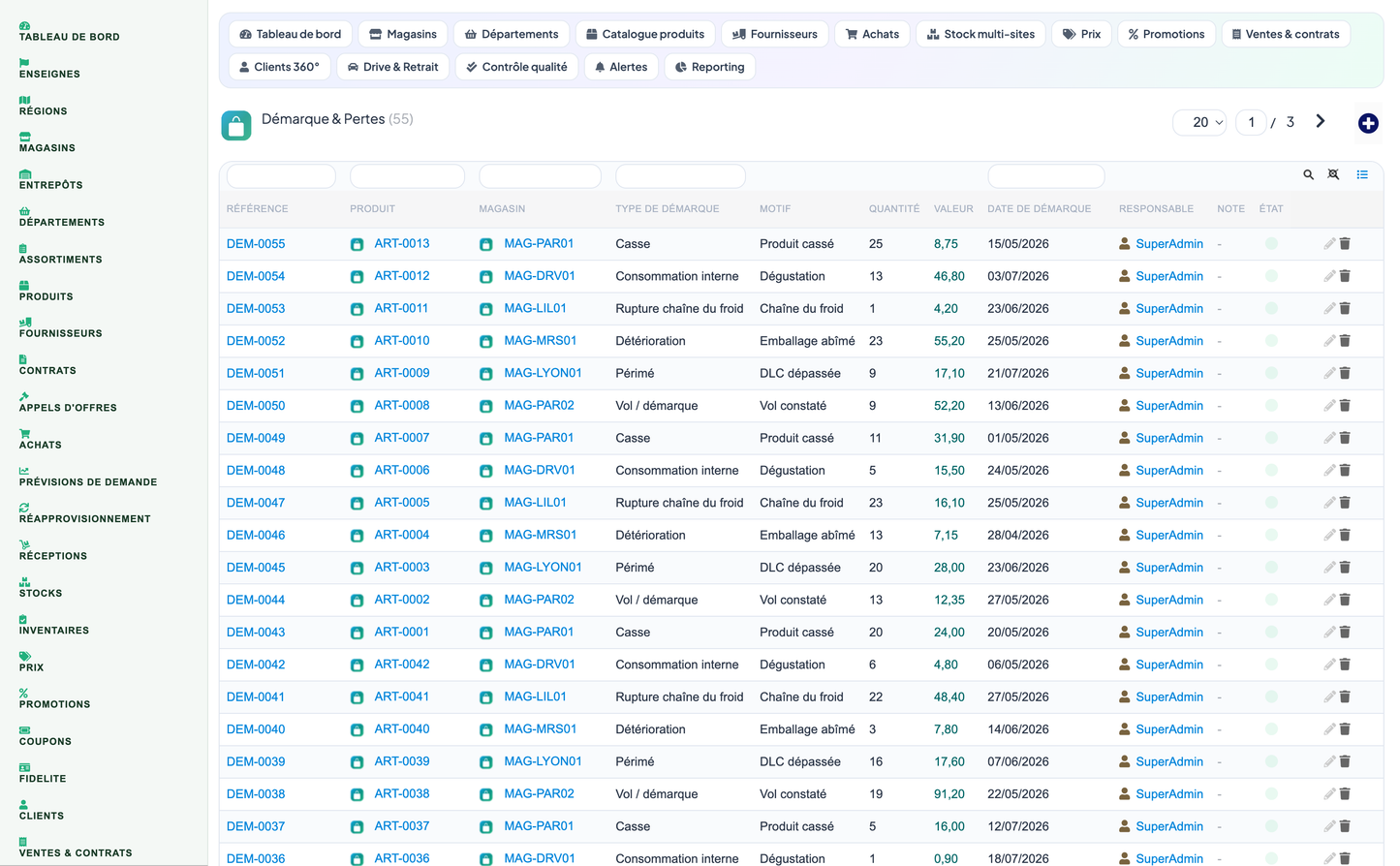Open the rows-per-page dropdown showing 20
The width and height of the screenshot is (1400, 866).
(x=1200, y=122)
